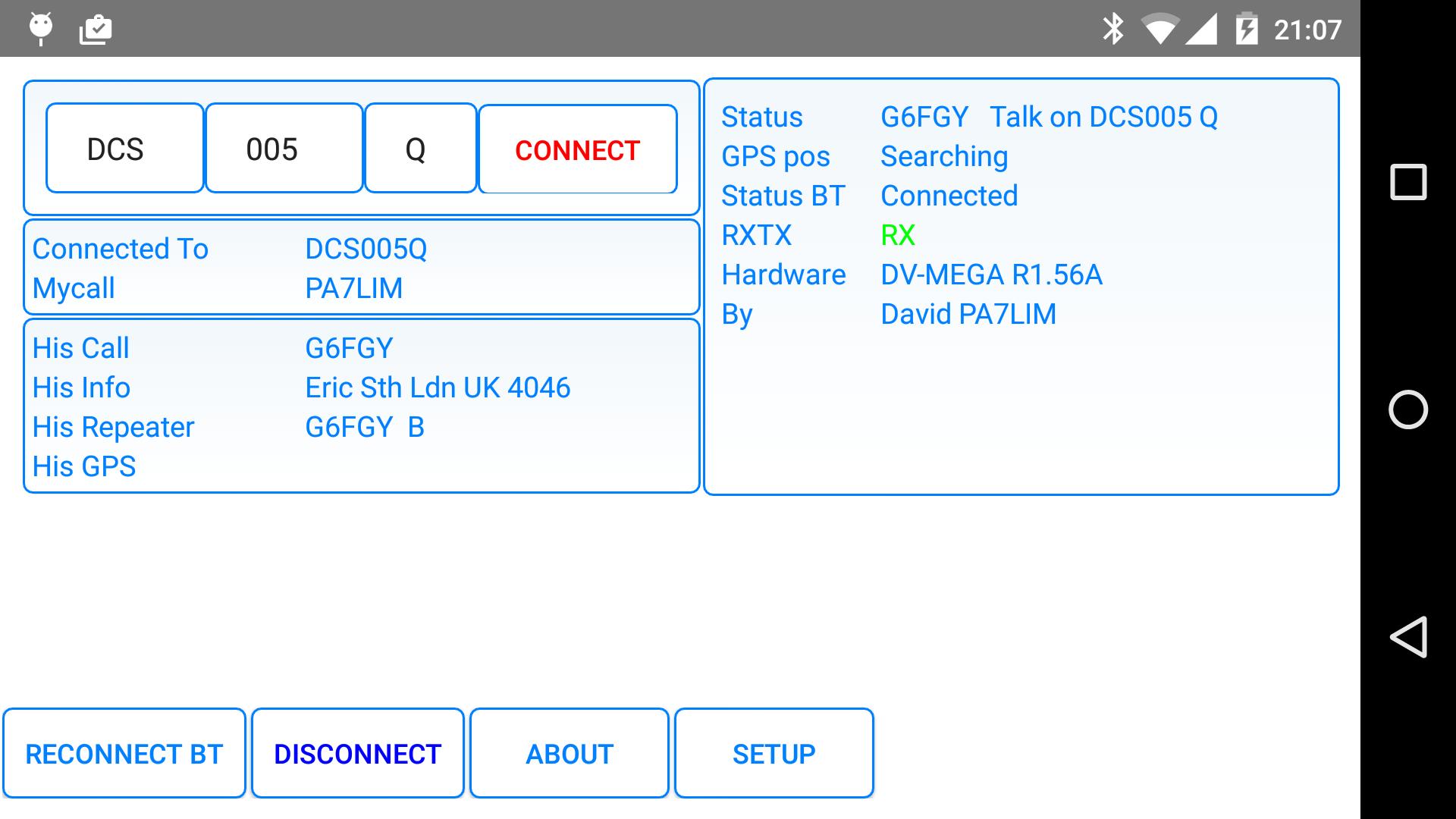Select the status text Talk on DCS005 Q
Screen dimensions: 1456x819
1103,117
